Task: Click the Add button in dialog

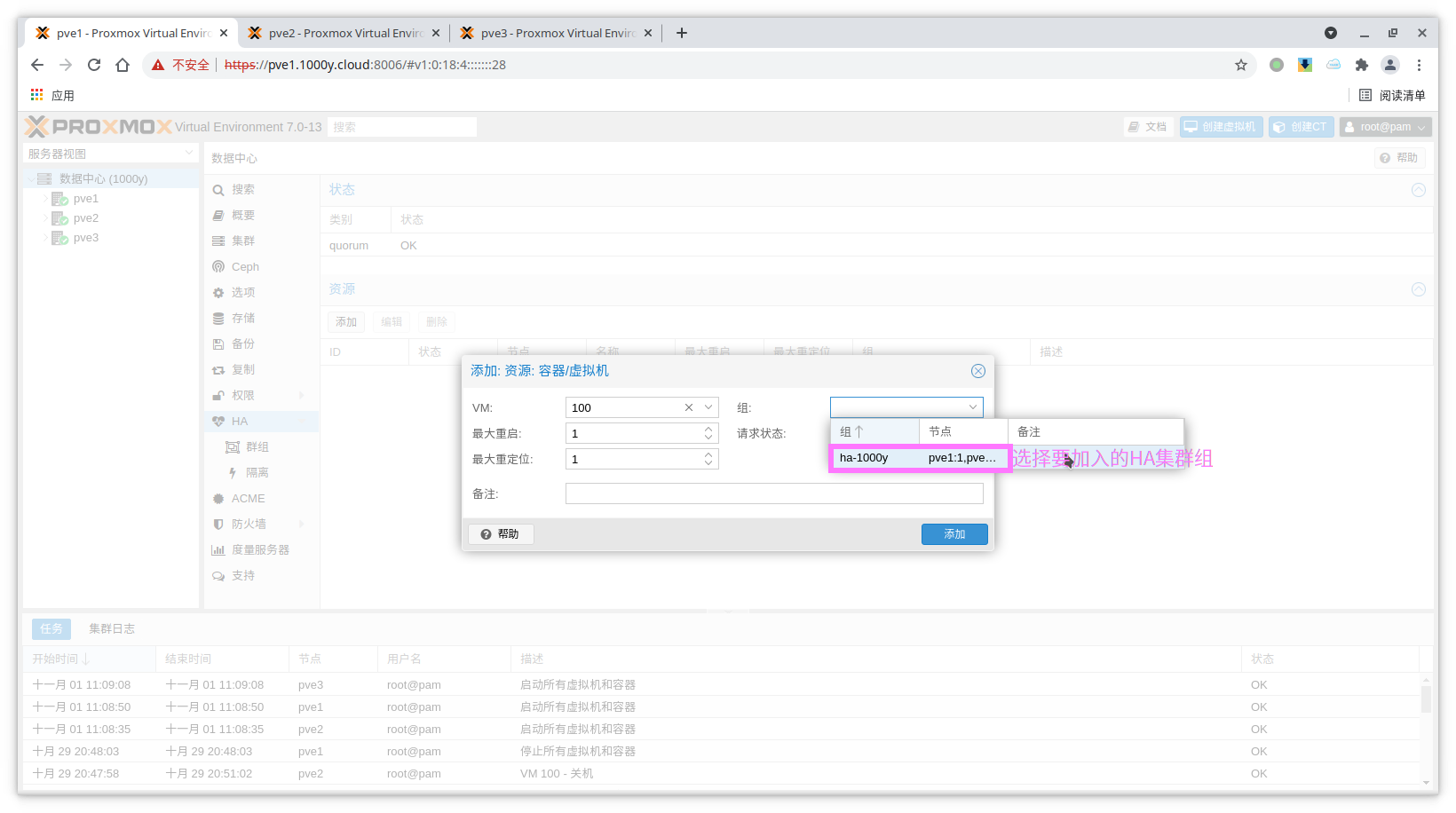Action: click(x=954, y=534)
